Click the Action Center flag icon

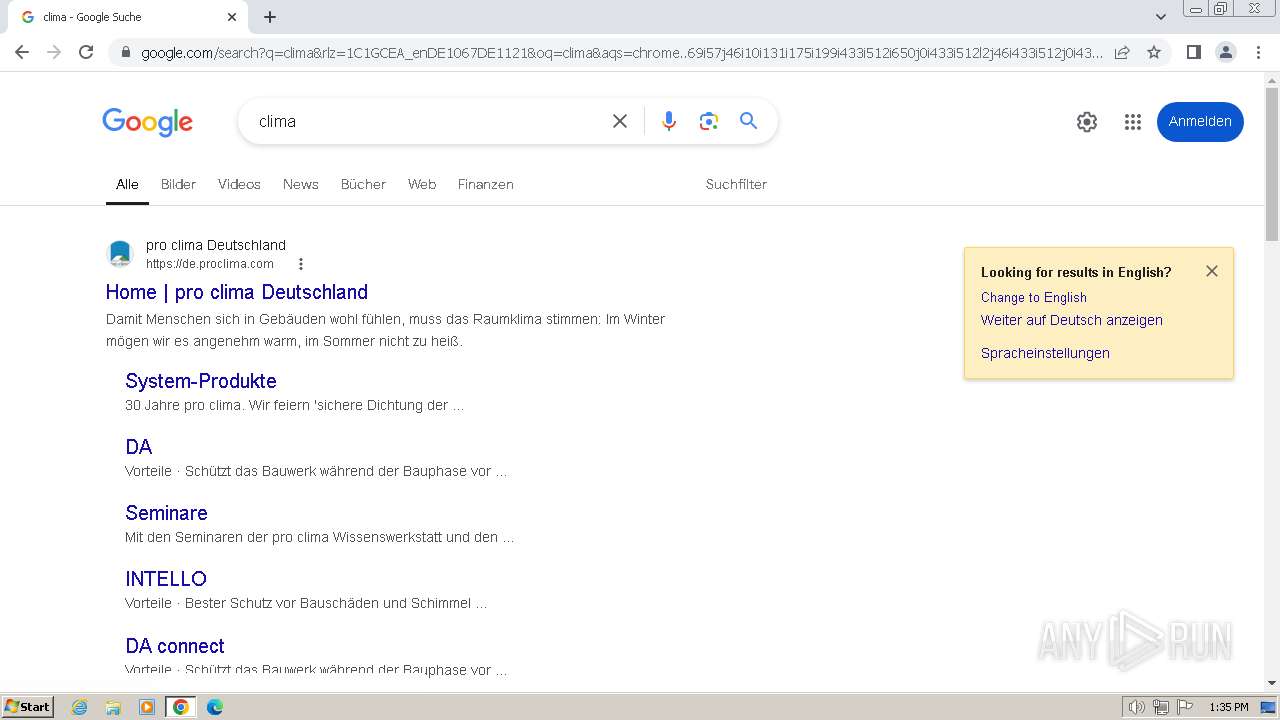[1185, 707]
